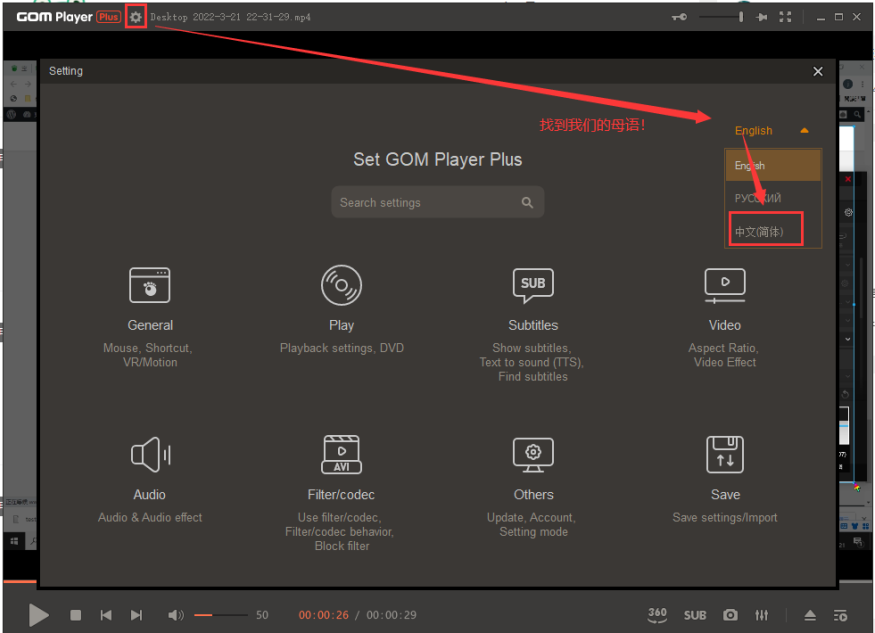Select English in the language list

[773, 165]
